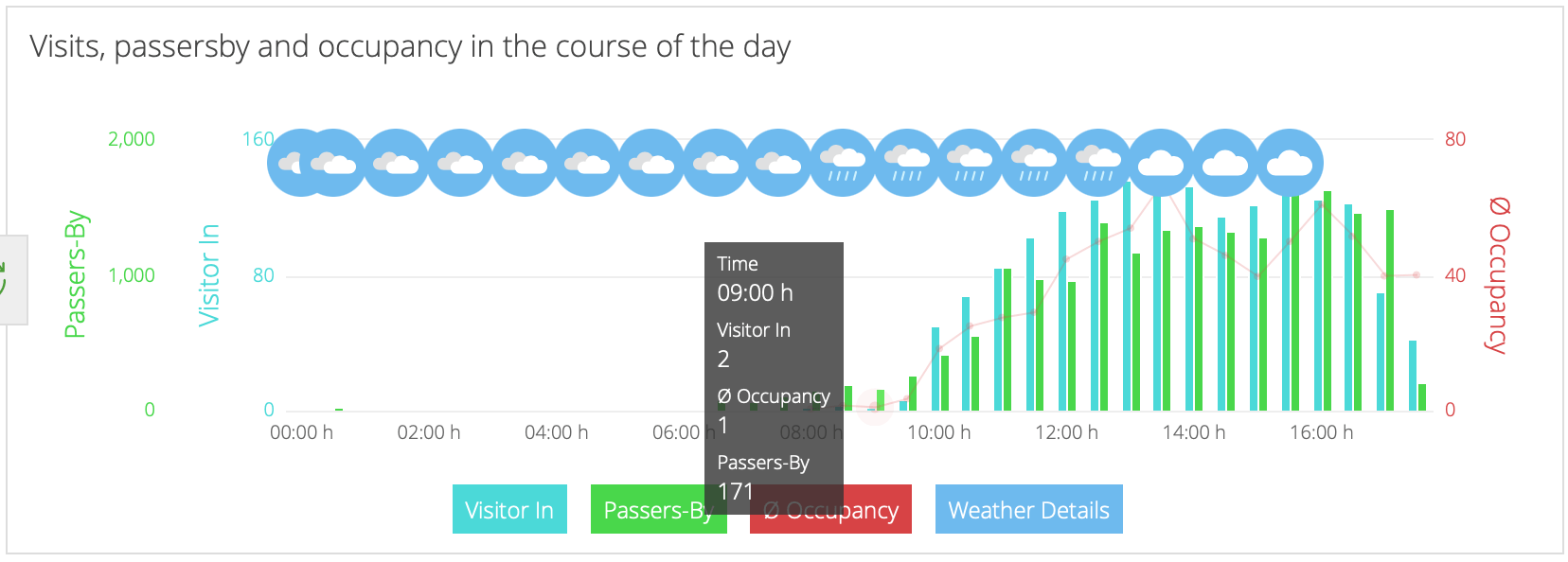Click the middle of the five rainy weather icons
The image size is (1568, 562).
pos(971,163)
